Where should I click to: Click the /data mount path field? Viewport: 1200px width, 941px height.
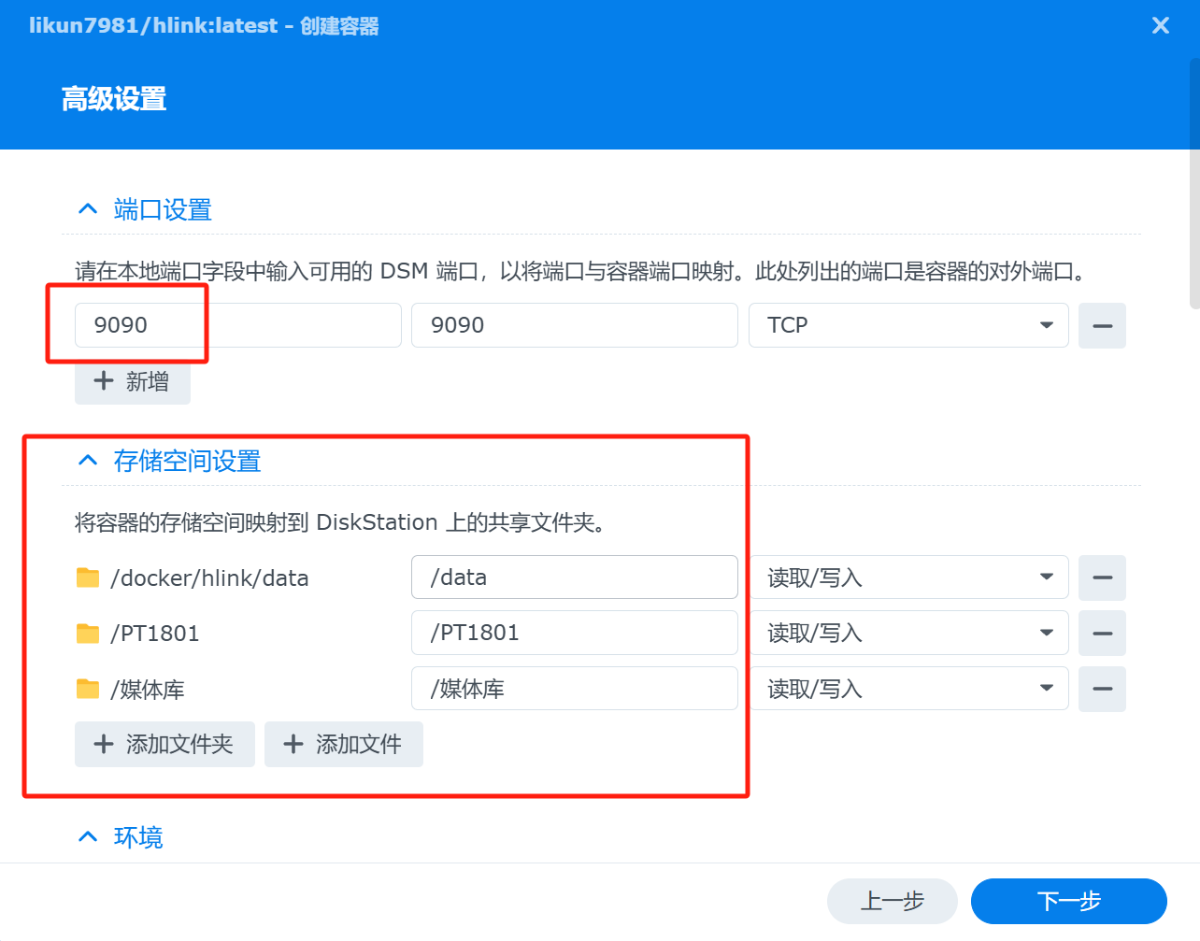[x=574, y=577]
